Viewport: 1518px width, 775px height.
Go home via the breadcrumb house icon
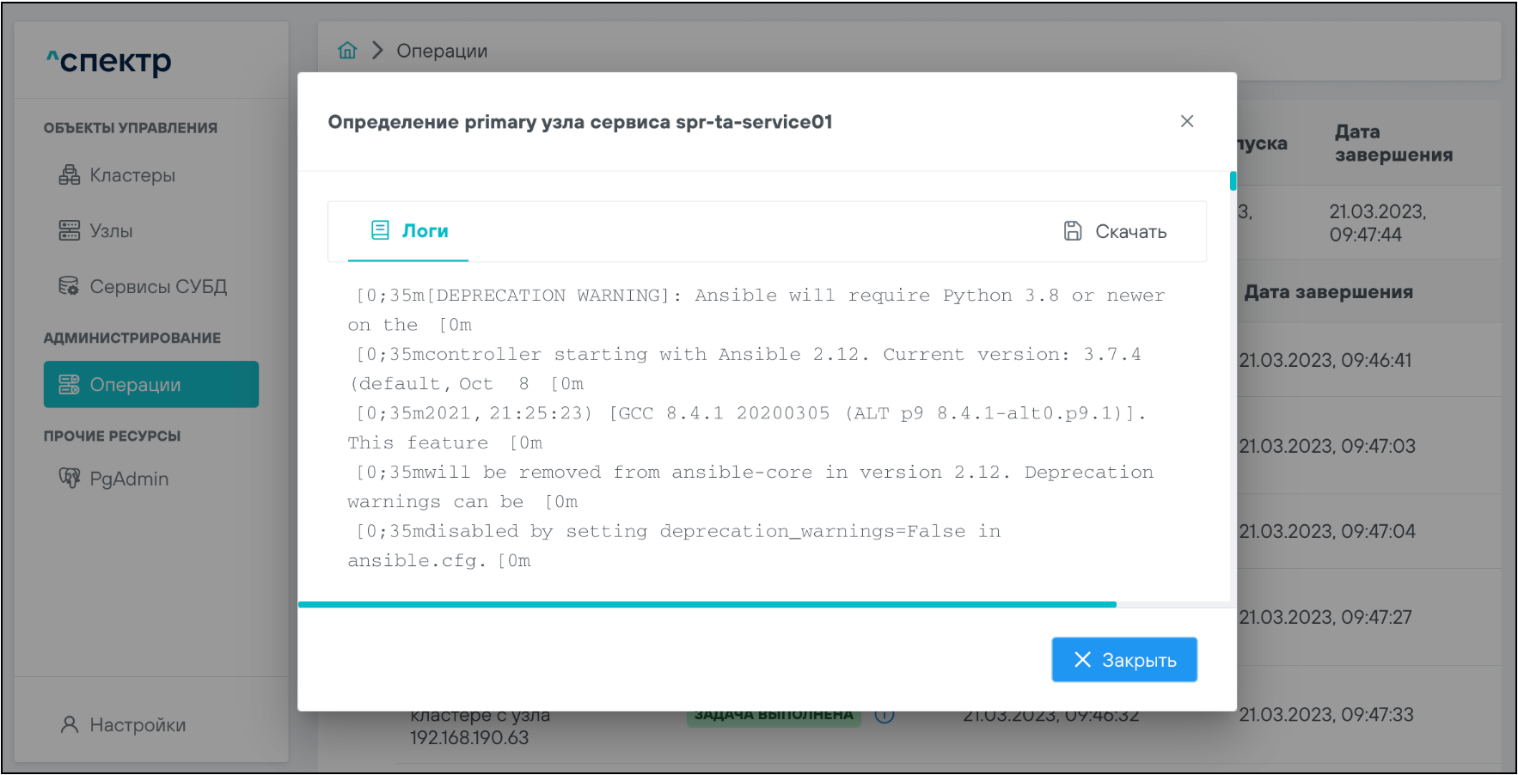pos(347,51)
